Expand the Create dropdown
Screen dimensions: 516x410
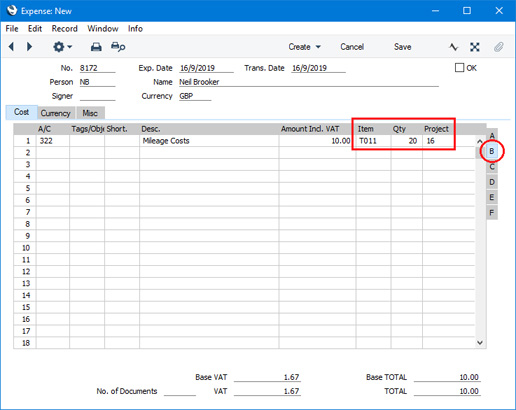(x=305, y=47)
